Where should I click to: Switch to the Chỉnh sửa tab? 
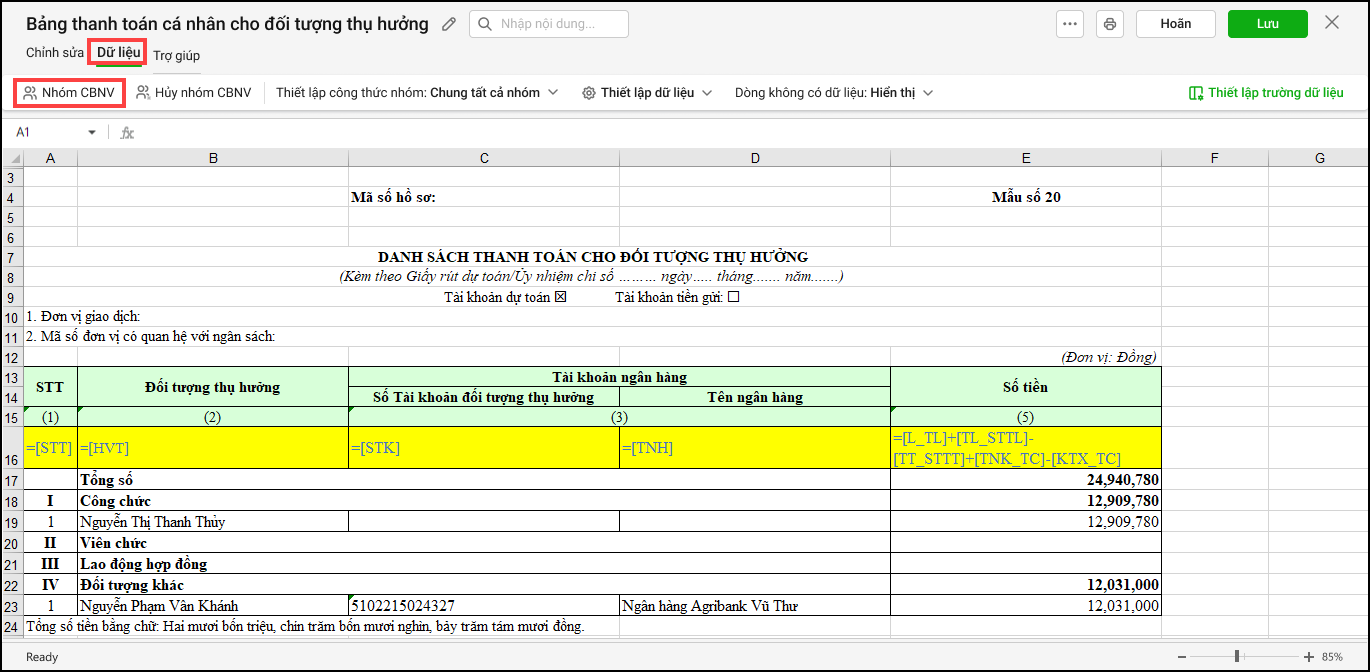pyautogui.click(x=55, y=53)
